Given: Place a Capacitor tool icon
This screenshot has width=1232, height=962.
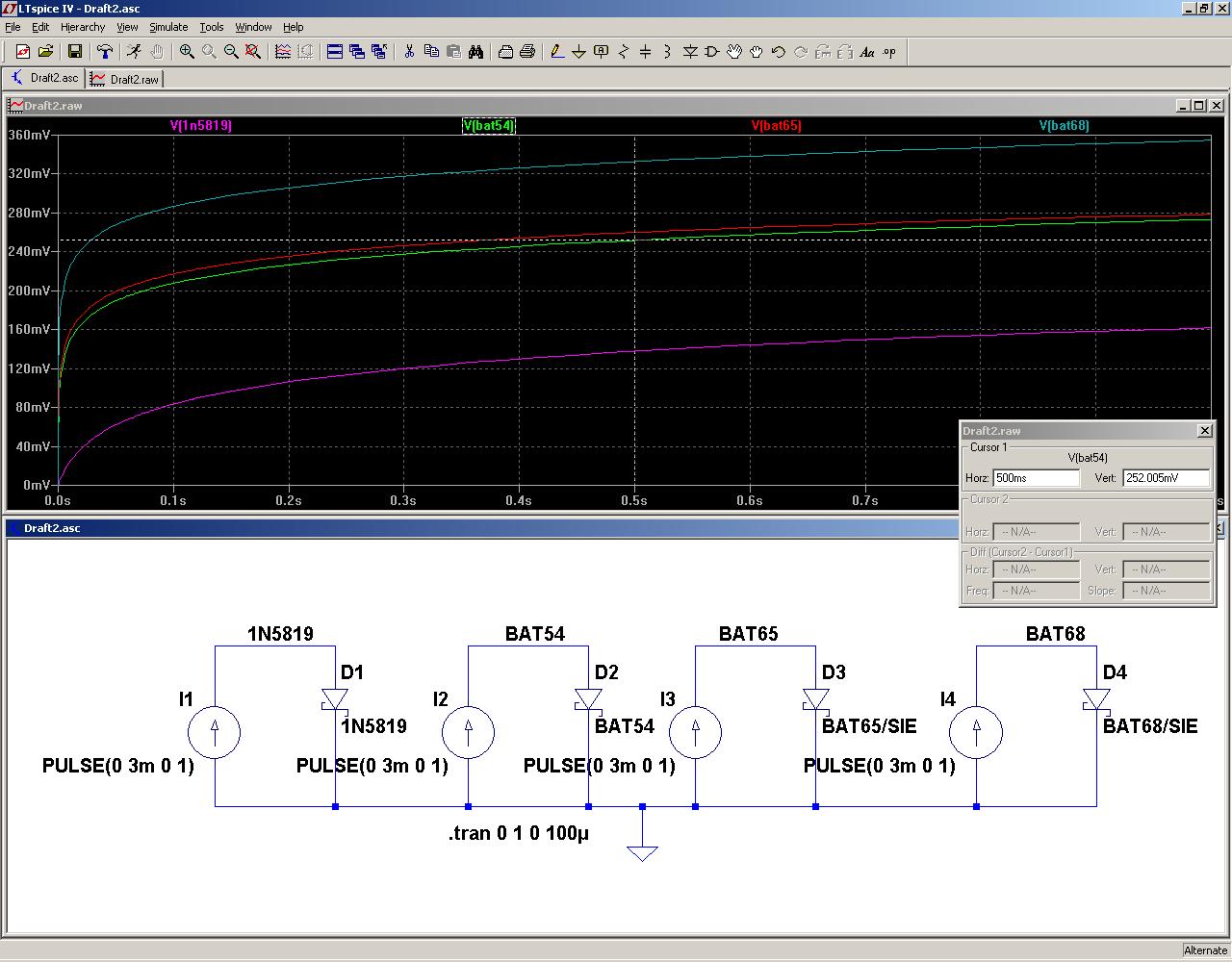Looking at the screenshot, I should coord(646,52).
